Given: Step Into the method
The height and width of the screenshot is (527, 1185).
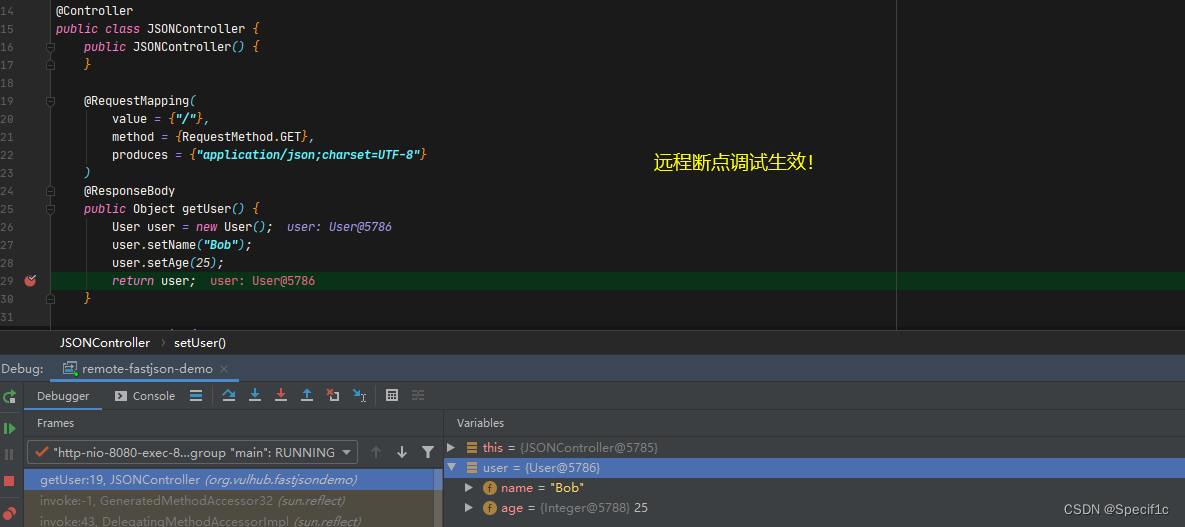Looking at the screenshot, I should [255, 395].
